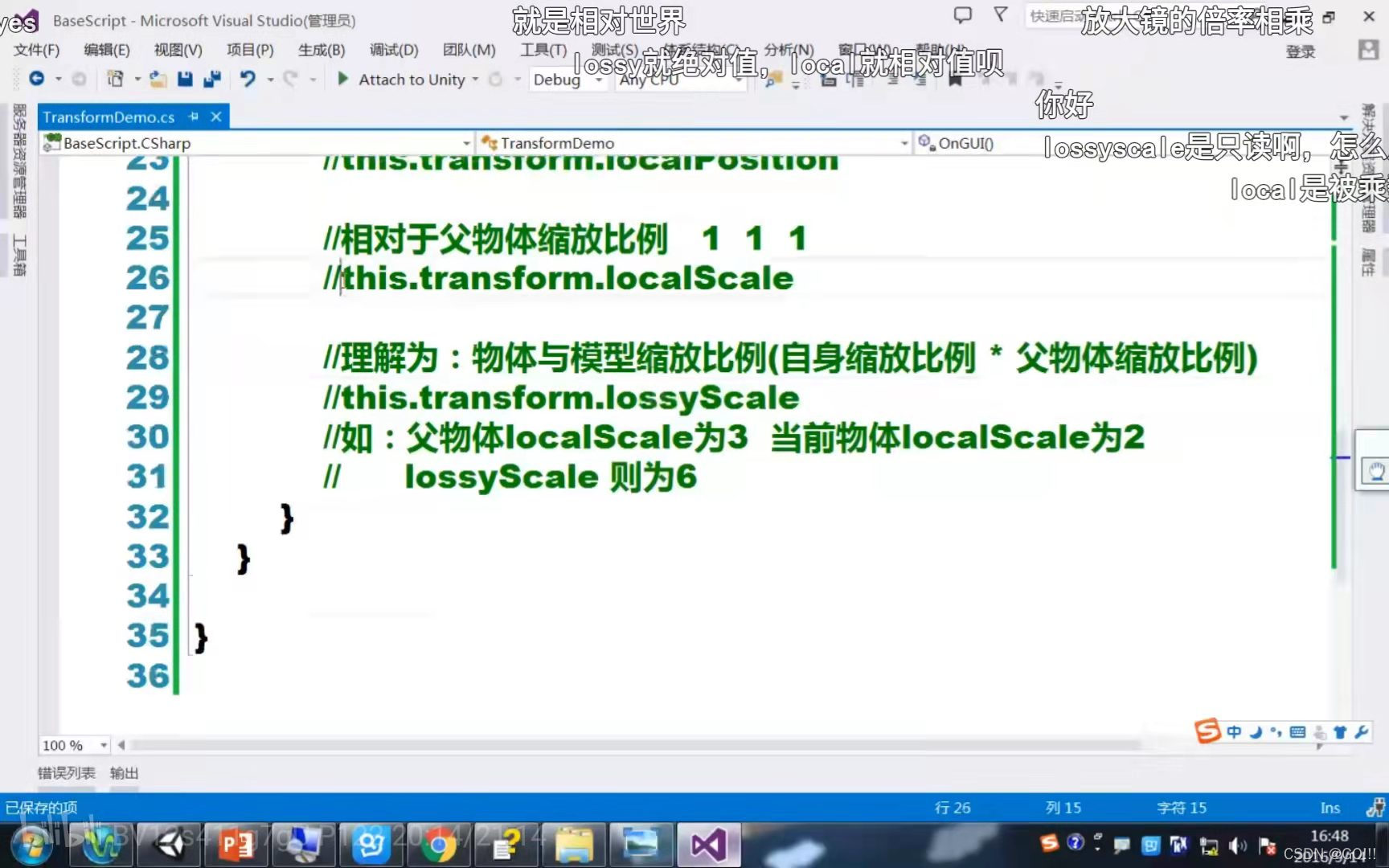Screen dimensions: 1389x868
Task: Save the current file with the disk icon
Action: [185, 79]
